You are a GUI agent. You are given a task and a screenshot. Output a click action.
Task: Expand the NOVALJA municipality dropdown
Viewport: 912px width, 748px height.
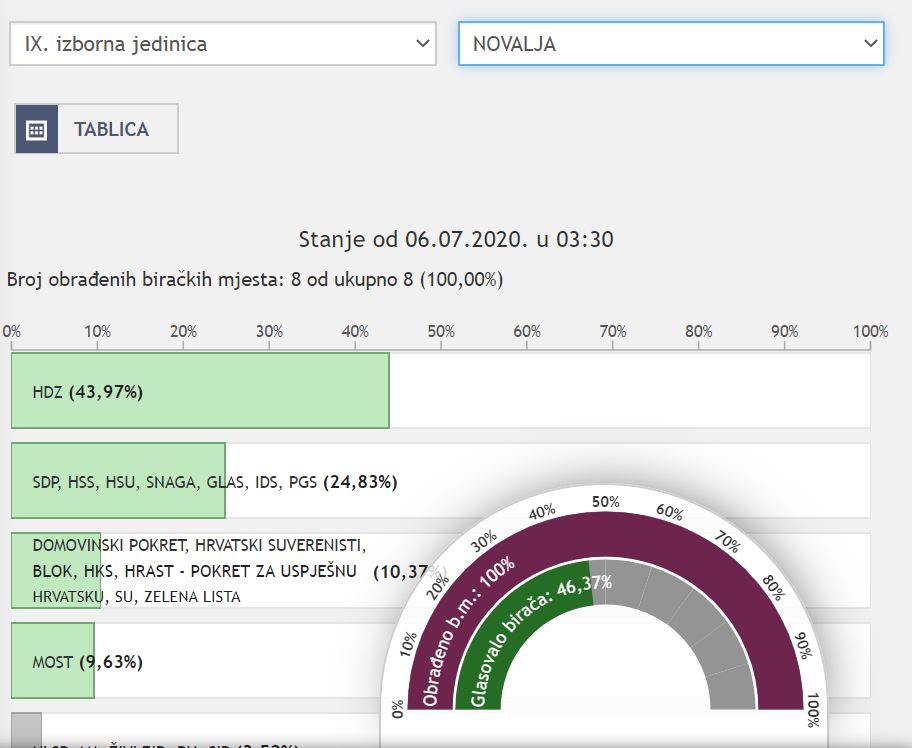coord(671,44)
